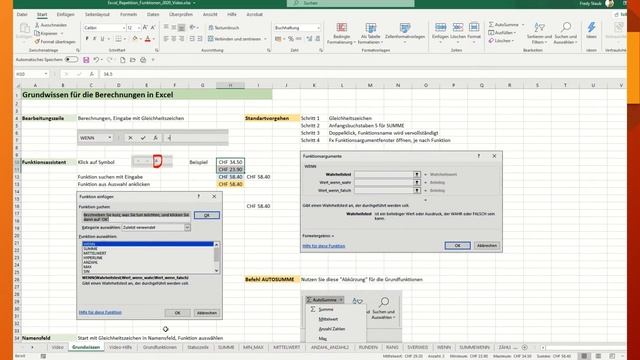The width and height of the screenshot is (640, 360).
Task: Save the workbook from quick access toolbar
Action: tap(86, 60)
